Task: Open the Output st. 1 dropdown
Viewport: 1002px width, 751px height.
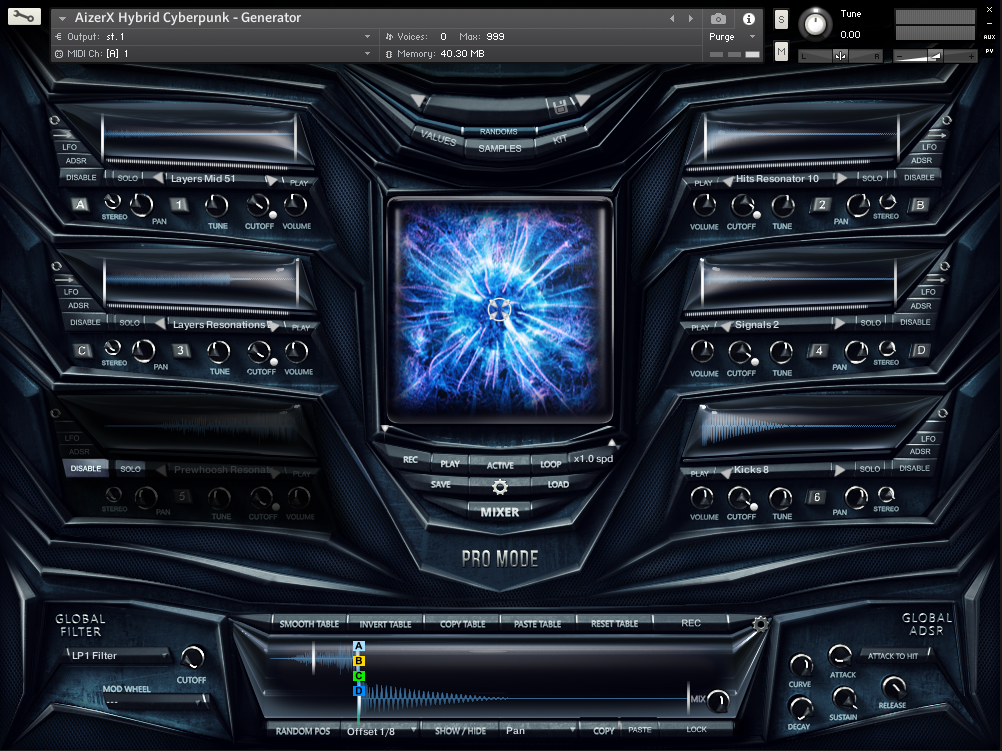Action: coord(213,36)
